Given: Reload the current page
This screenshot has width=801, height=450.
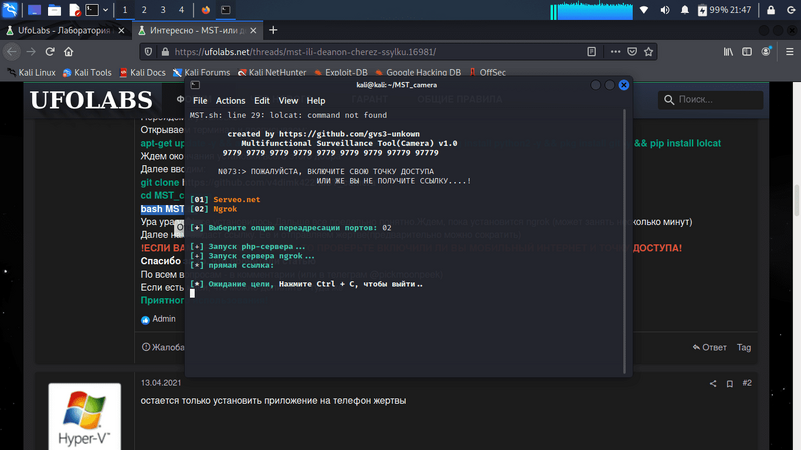Looking at the screenshot, I should pos(50,52).
